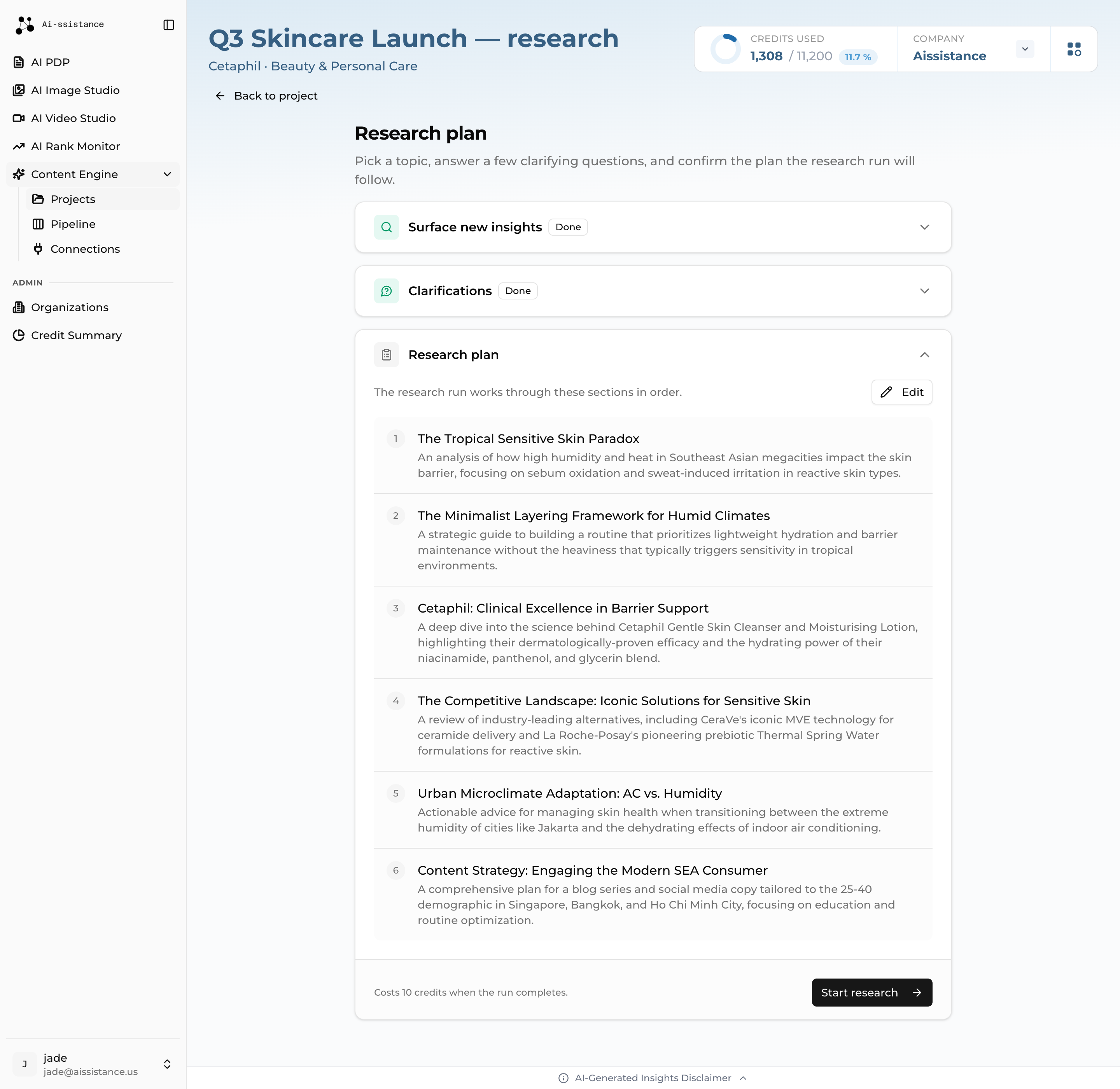This screenshot has width=1120, height=1089.
Task: Open Connections in sidebar
Action: pos(102,249)
